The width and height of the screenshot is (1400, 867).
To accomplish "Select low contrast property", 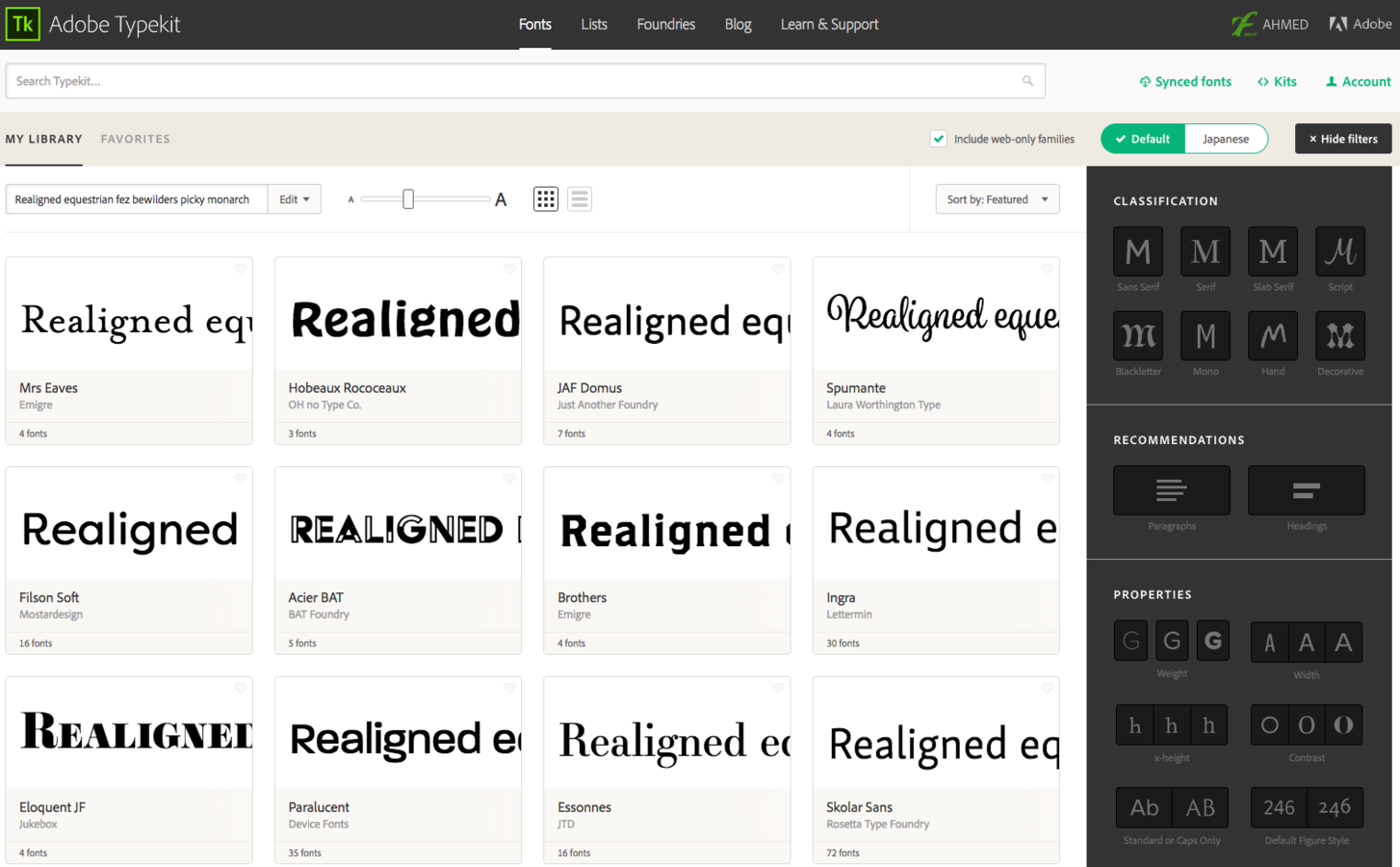I will point(1269,725).
